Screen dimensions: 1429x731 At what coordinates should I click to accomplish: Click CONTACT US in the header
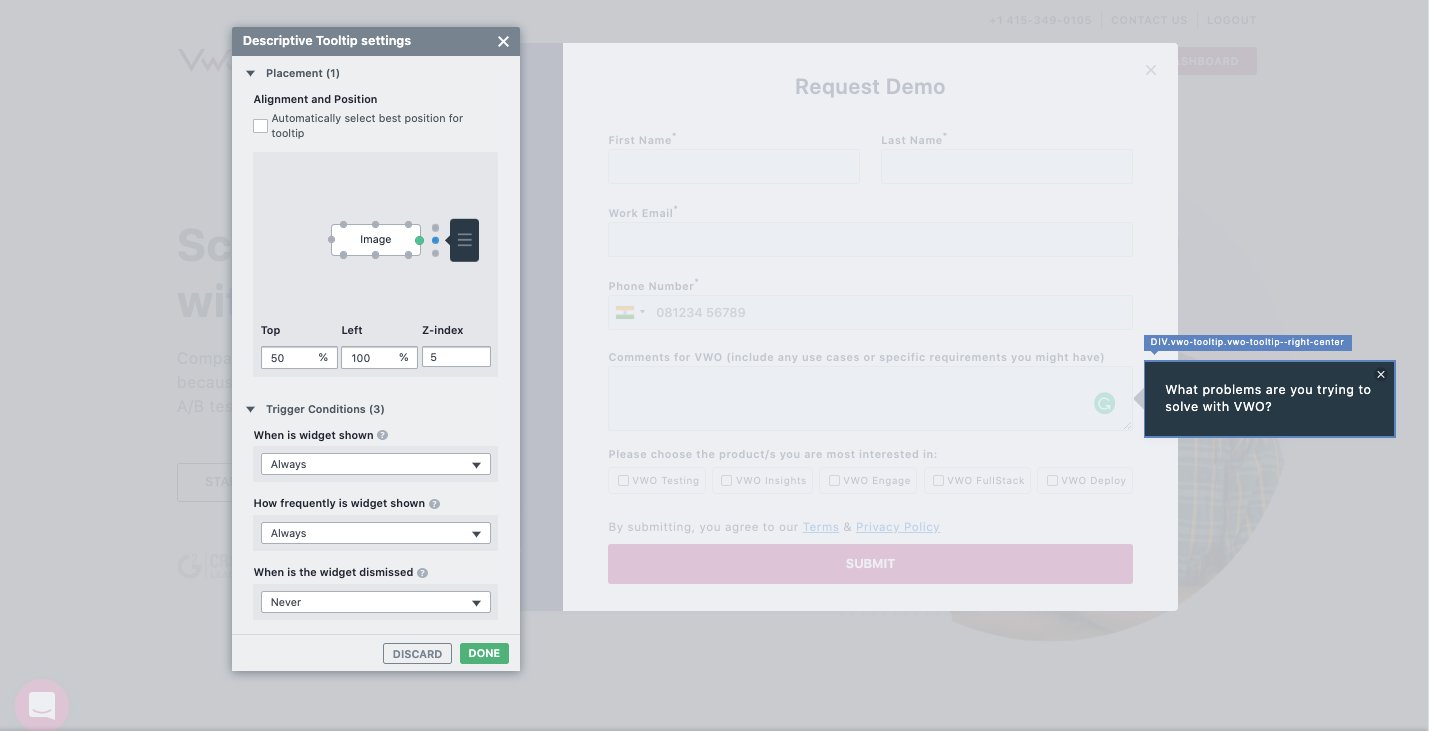(1149, 20)
